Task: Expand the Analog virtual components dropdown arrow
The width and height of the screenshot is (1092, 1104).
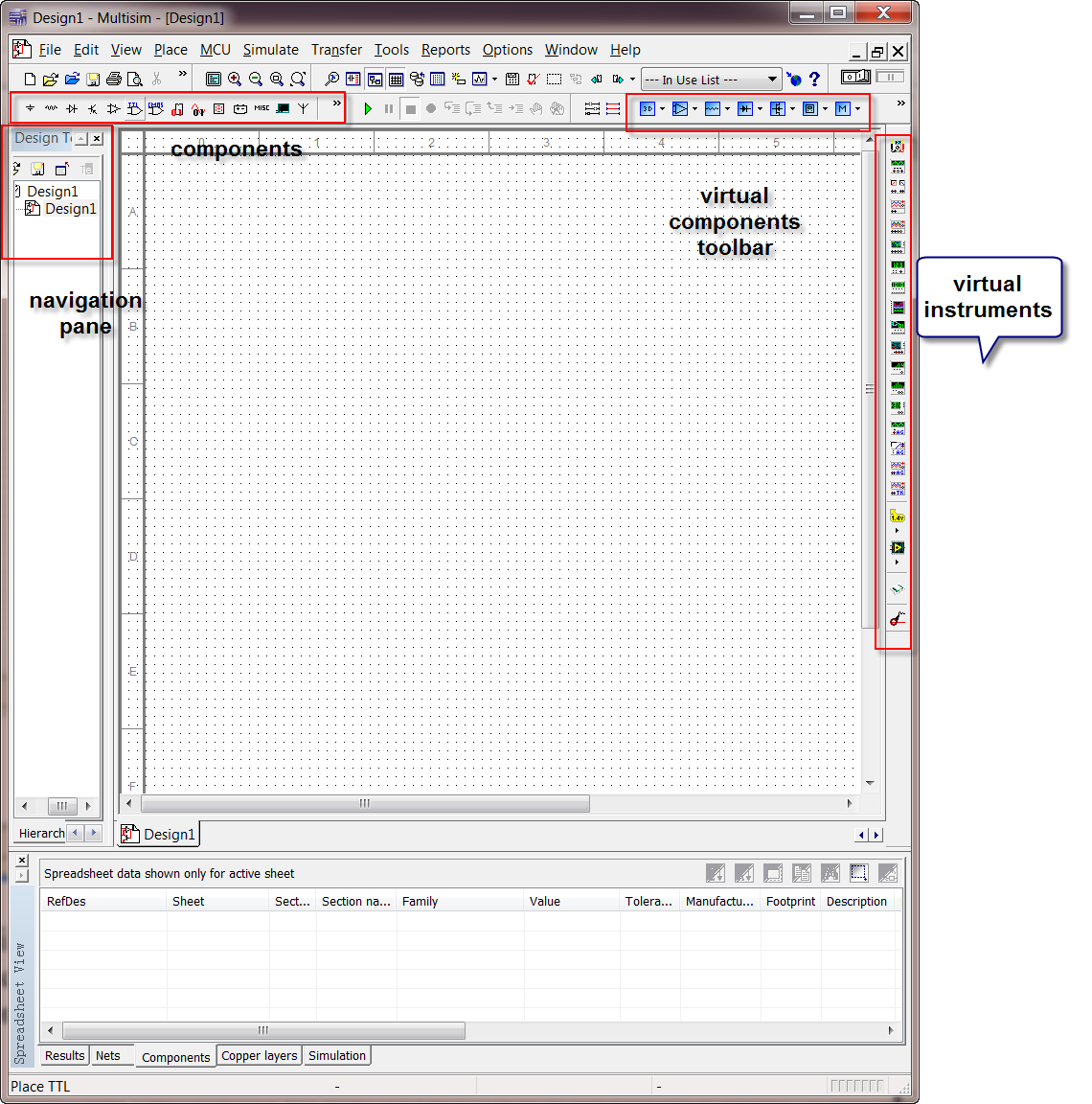Action: (694, 108)
